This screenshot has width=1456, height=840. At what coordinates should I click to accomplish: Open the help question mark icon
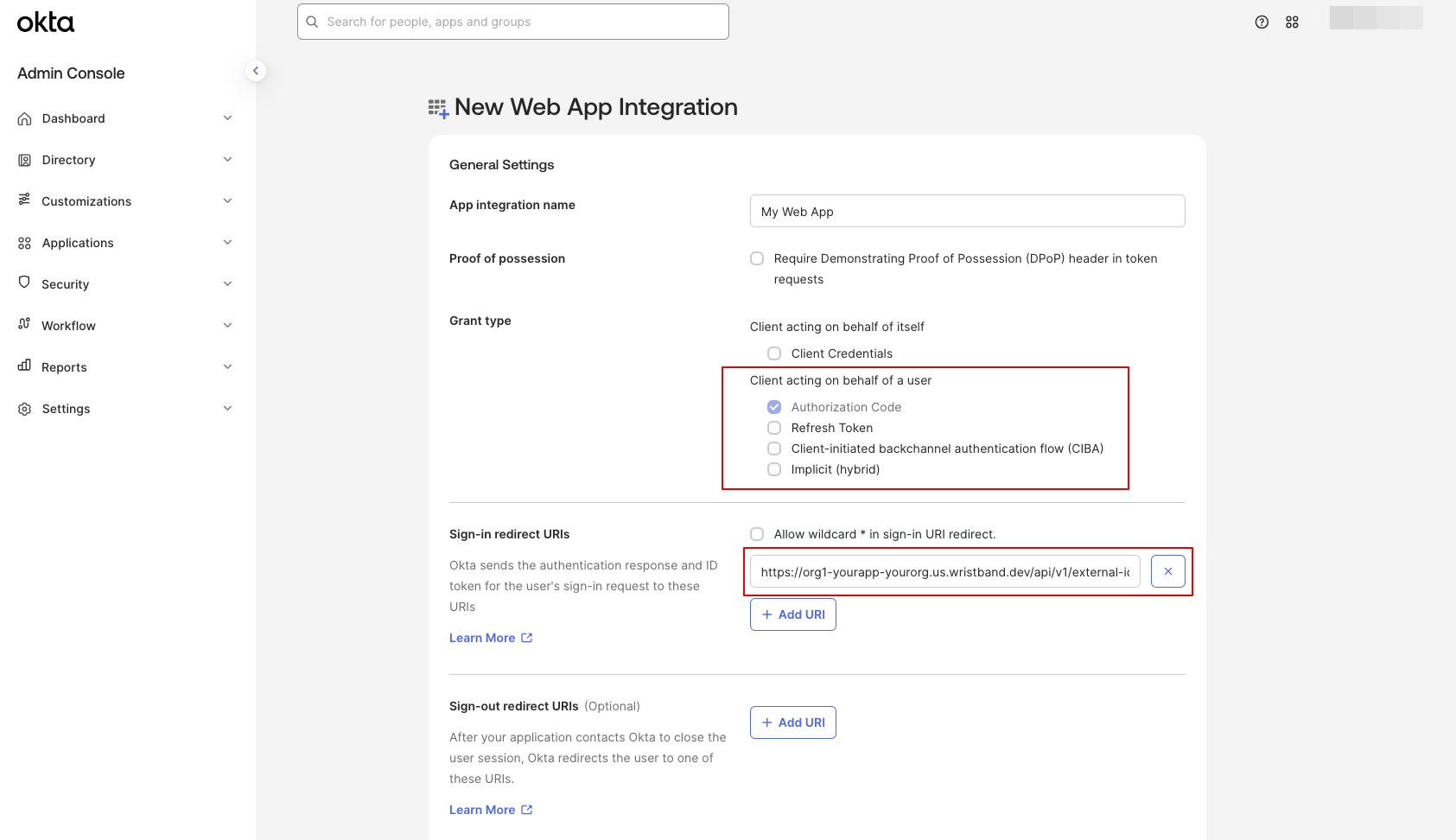click(x=1262, y=22)
